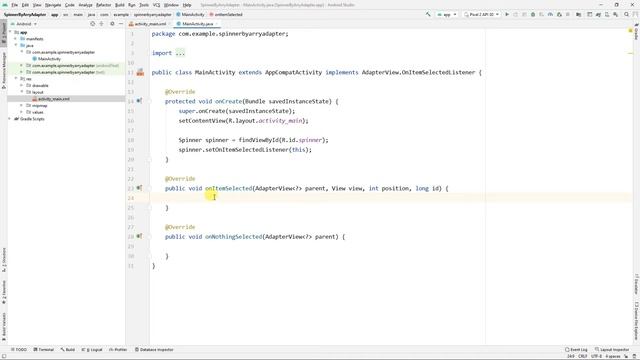640x360 pixels.
Task: Collapse the java folder node
Action: tap(16, 45)
